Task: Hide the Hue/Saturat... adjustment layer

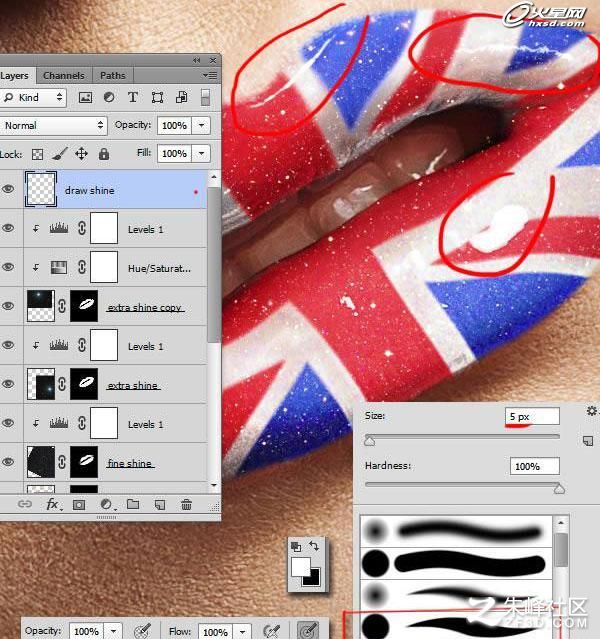Action: click(8, 267)
